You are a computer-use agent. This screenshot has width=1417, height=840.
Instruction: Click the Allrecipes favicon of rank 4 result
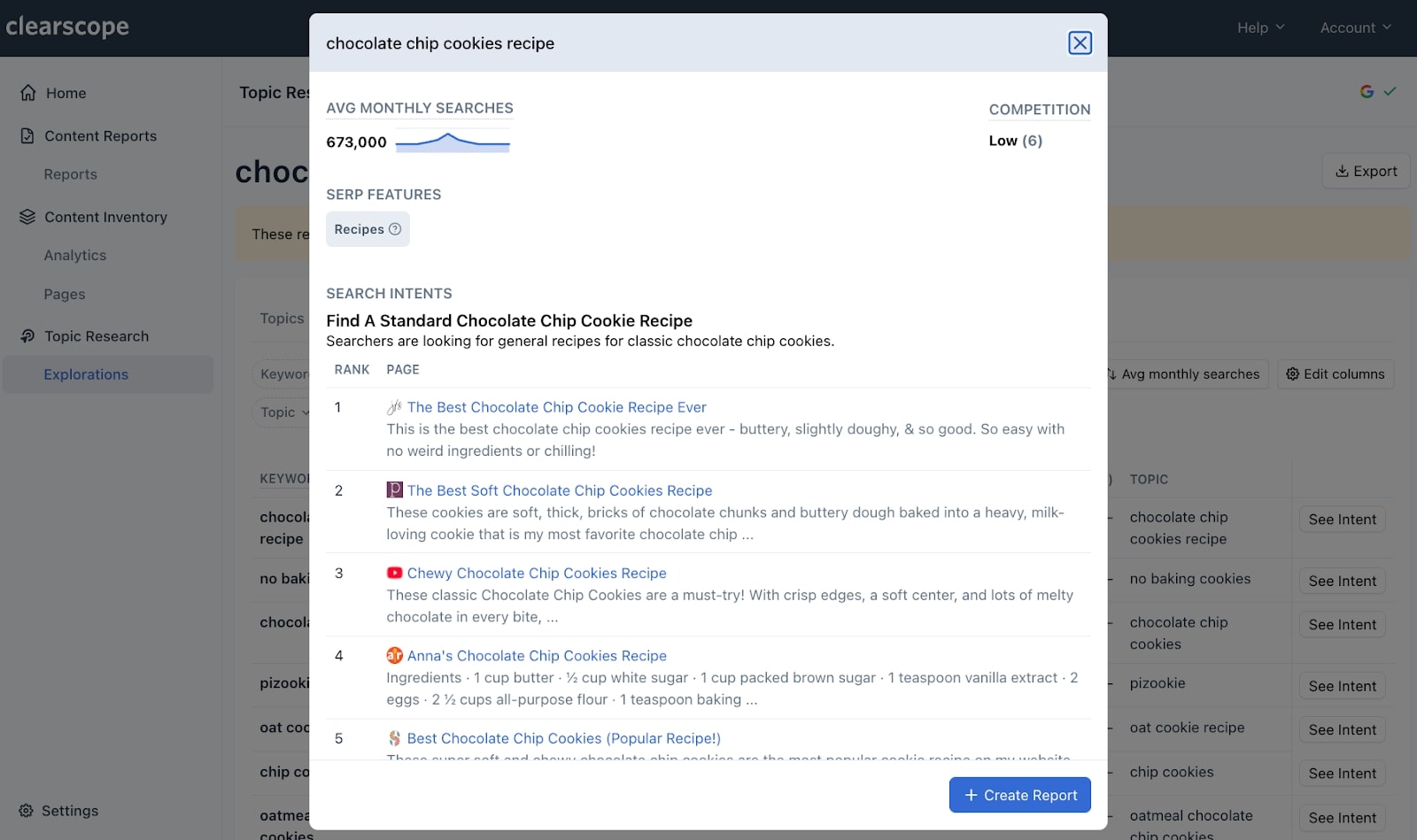tap(394, 656)
